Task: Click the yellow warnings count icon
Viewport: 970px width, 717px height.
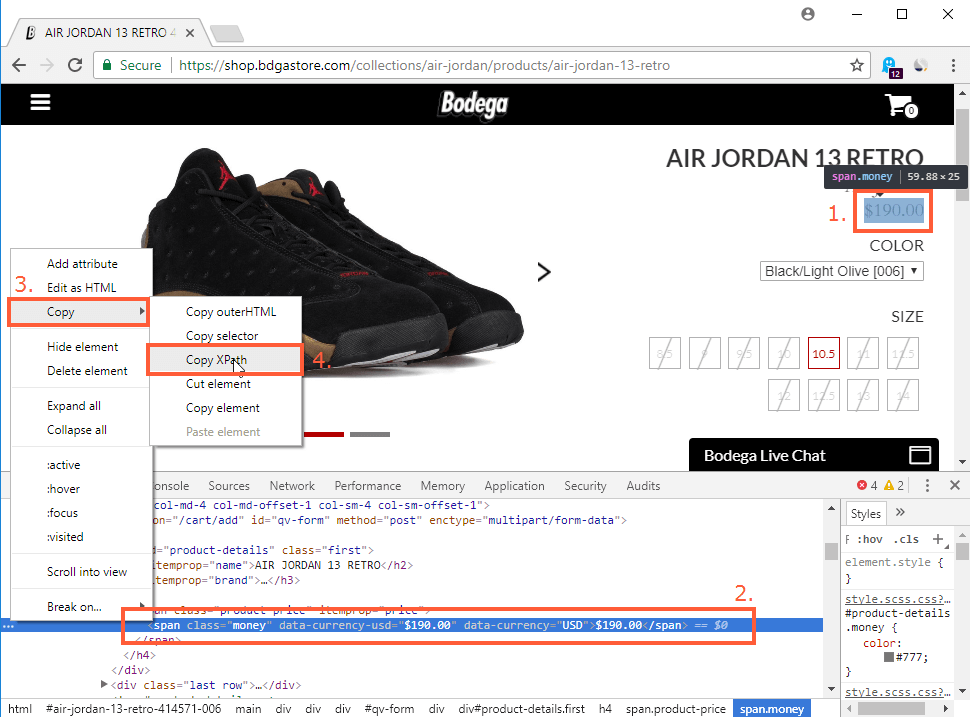Action: click(889, 486)
